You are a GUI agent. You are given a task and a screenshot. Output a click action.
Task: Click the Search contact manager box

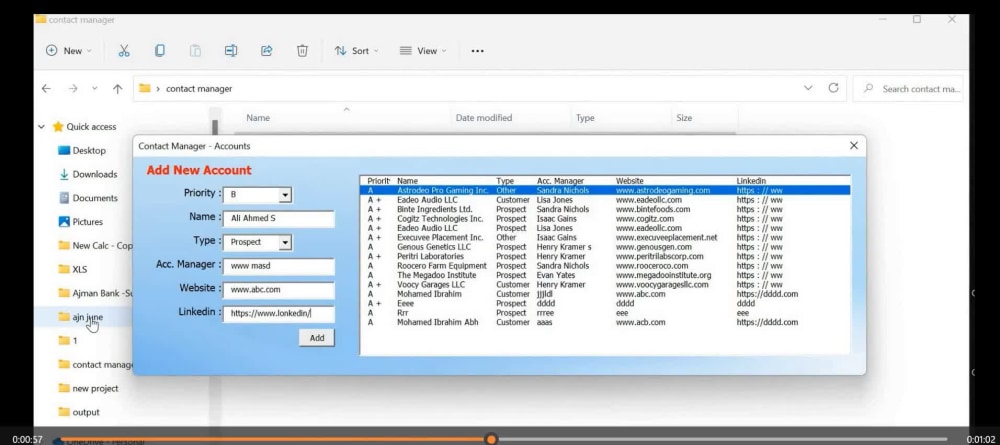908,89
